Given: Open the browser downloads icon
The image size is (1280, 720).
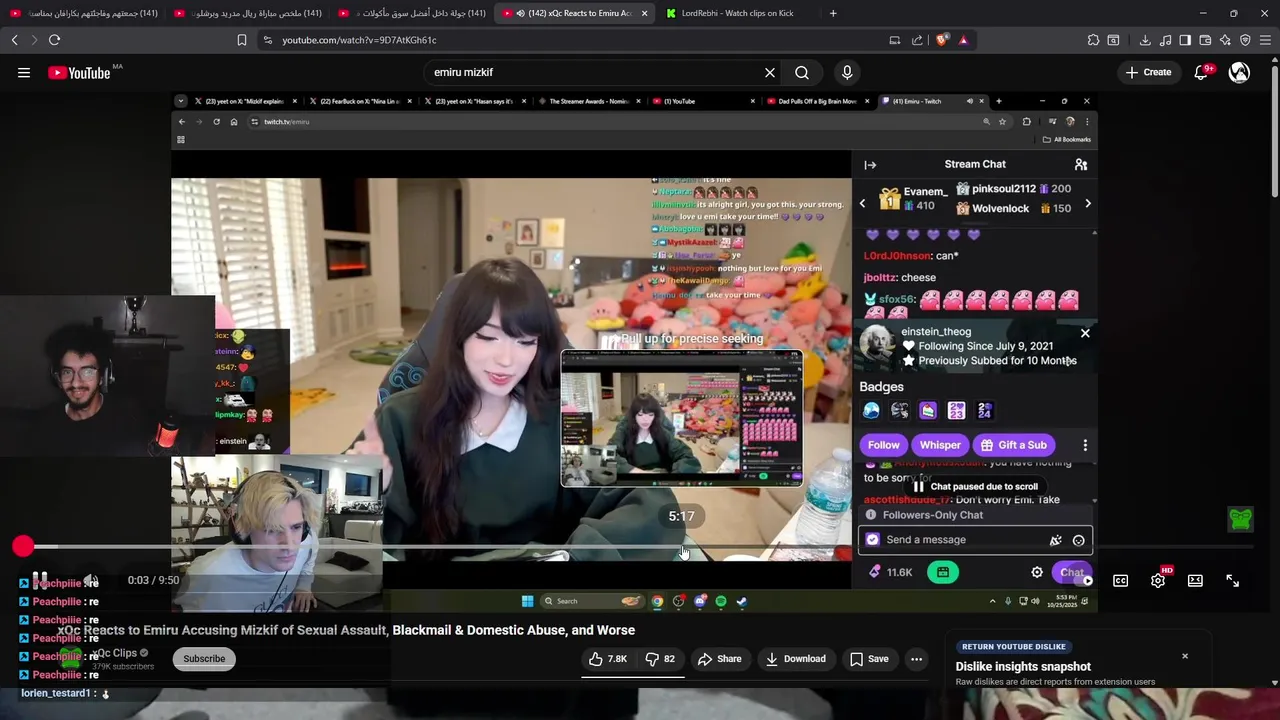Looking at the screenshot, I should coord(1145,40).
